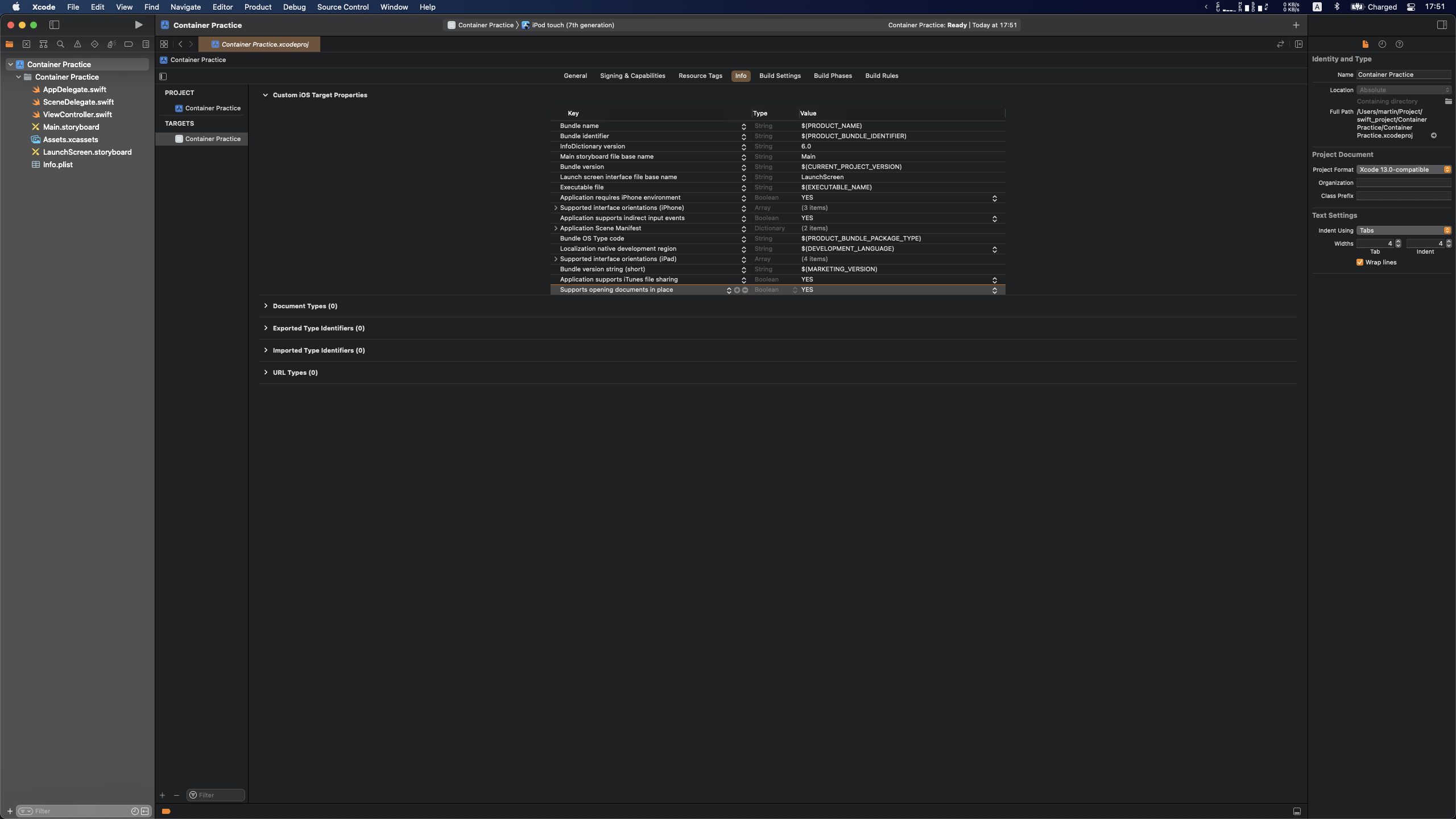Increment the Tab width stepper

1398,241
